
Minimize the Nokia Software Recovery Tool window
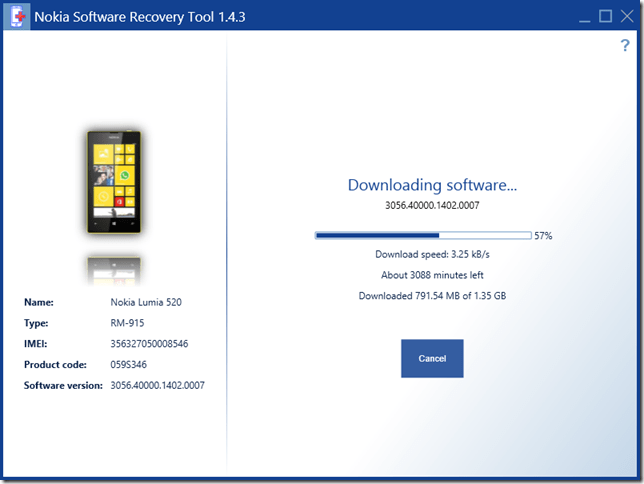[581, 16]
